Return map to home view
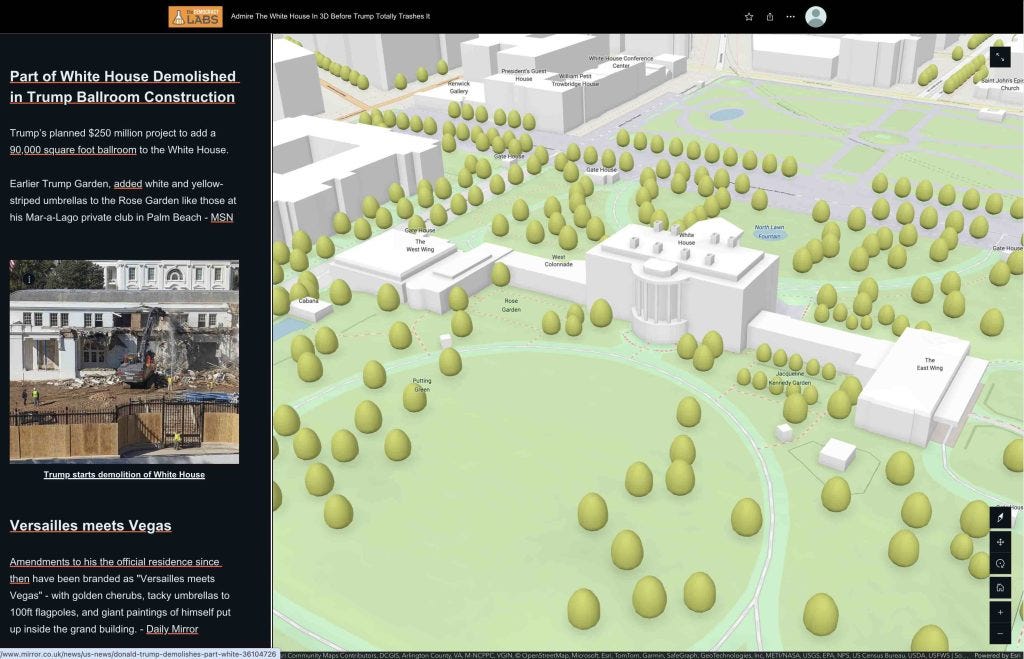The width and height of the screenshot is (1024, 659). (x=1000, y=588)
